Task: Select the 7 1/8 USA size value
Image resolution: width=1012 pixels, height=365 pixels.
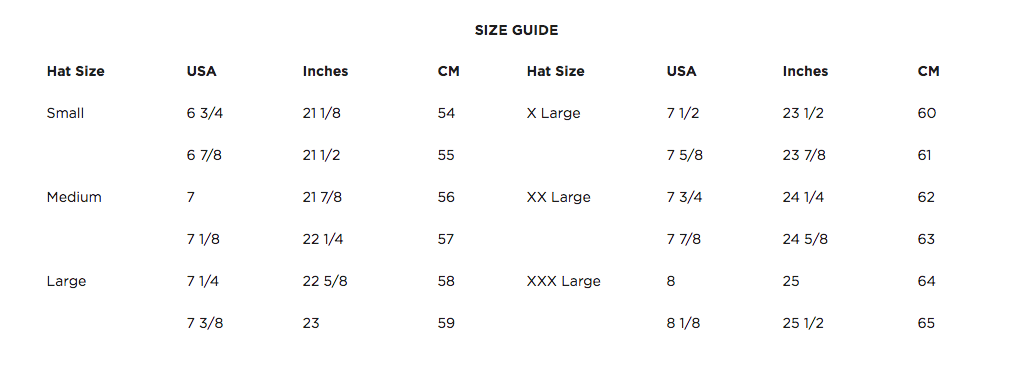Action: click(203, 239)
